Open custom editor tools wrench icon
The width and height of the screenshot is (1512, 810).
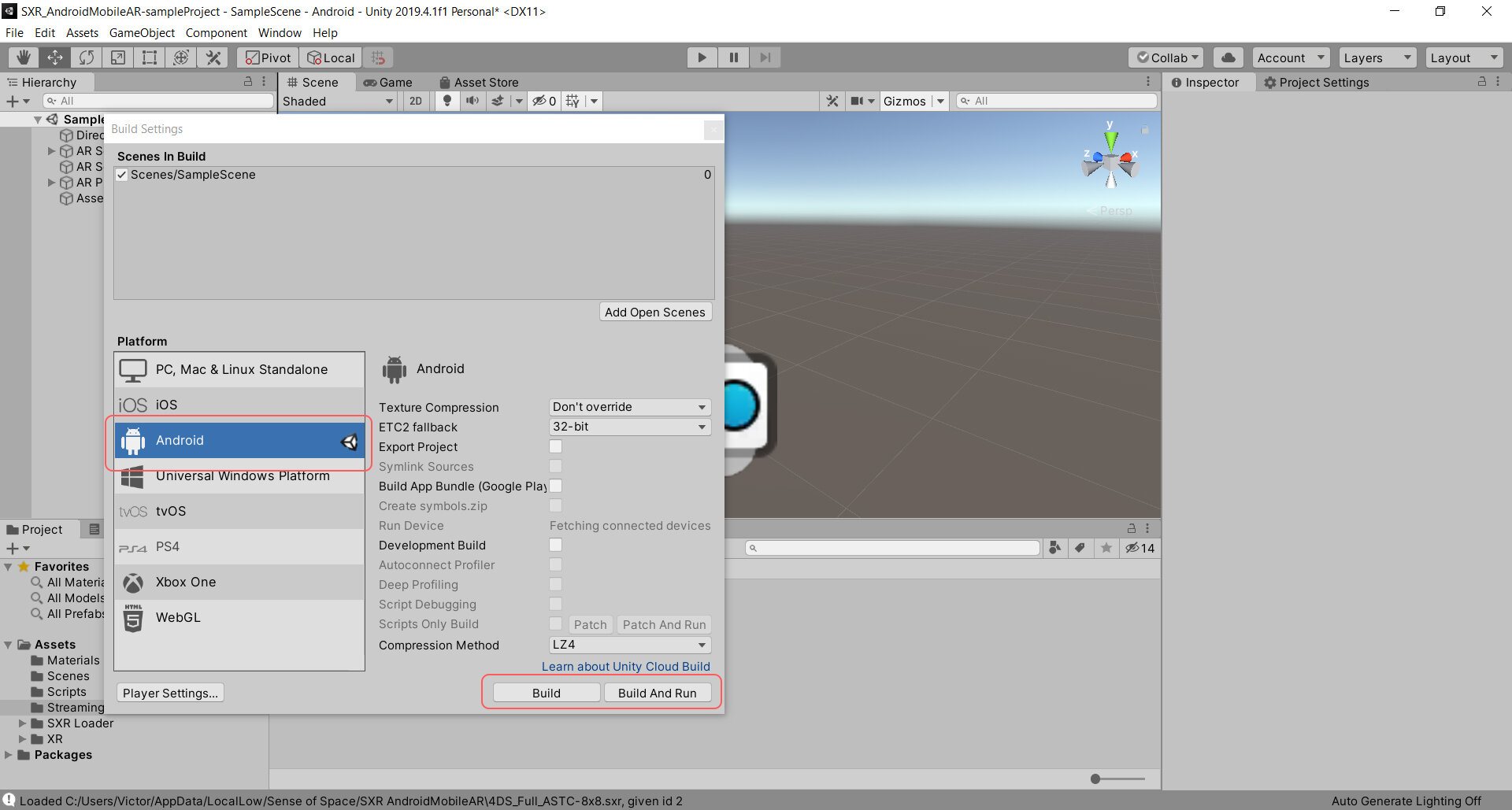(213, 57)
